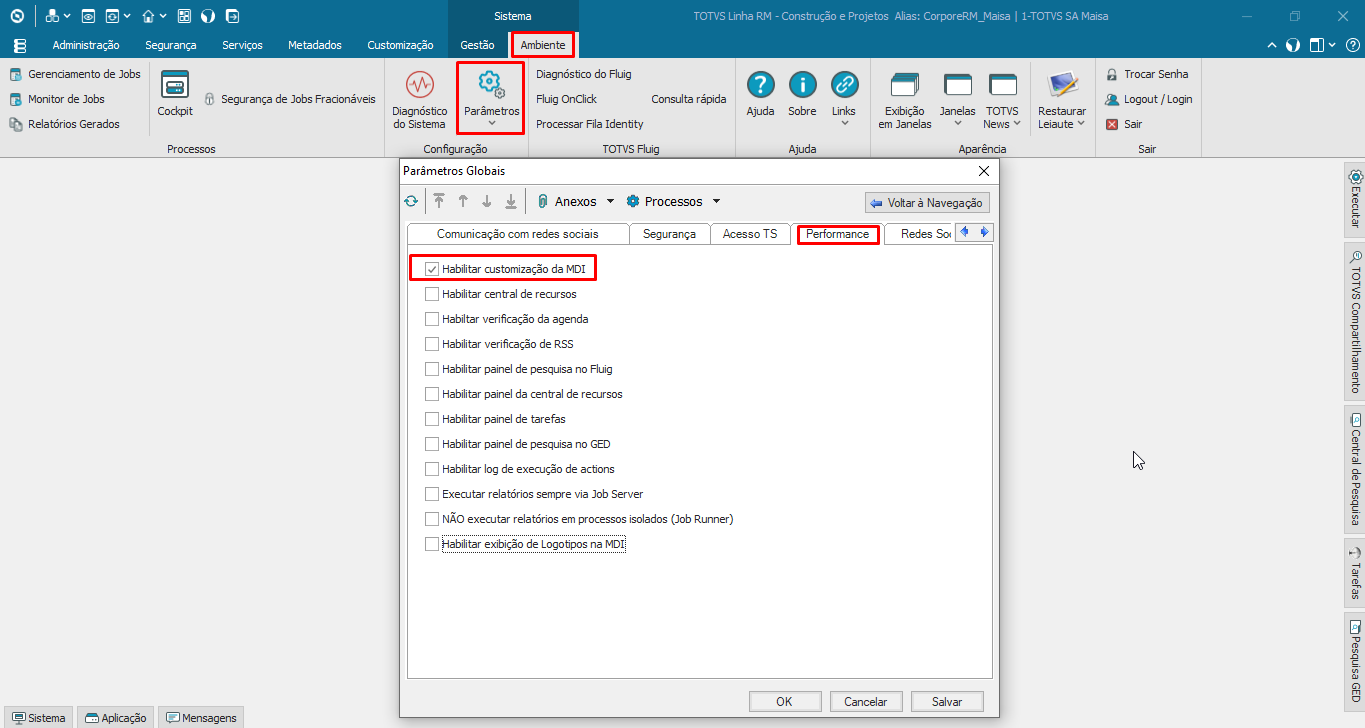
Task: Click the theme globe icon in top-right ribbon corner
Action: click(1292, 45)
